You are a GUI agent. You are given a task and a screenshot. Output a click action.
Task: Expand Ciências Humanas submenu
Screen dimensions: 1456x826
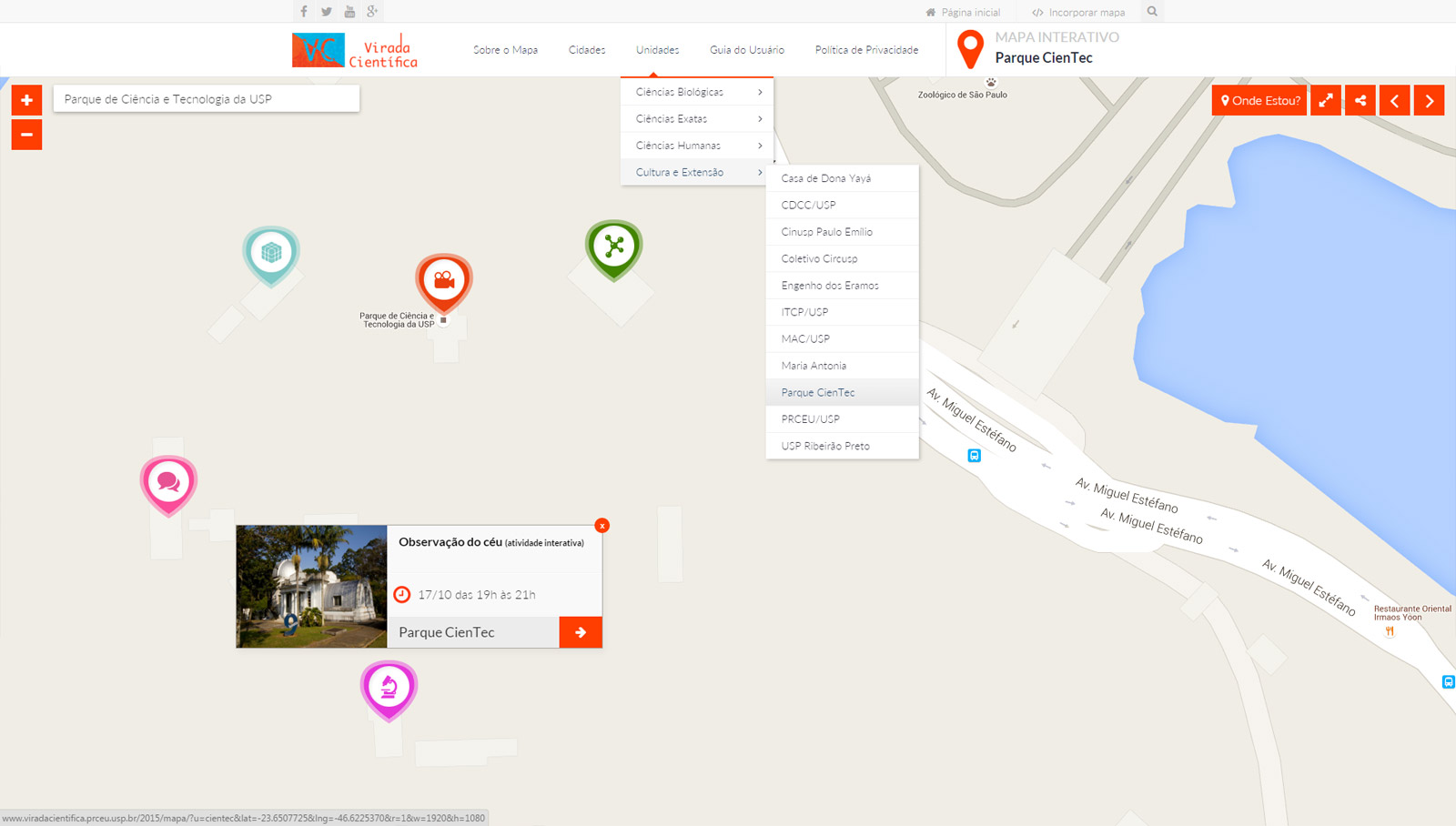(x=697, y=146)
